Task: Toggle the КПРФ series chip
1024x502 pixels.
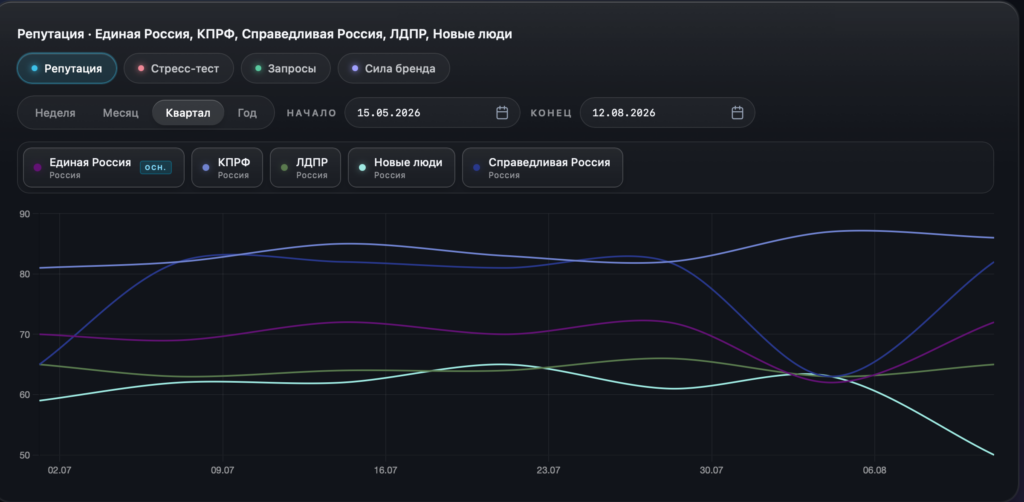Action: coord(227,168)
